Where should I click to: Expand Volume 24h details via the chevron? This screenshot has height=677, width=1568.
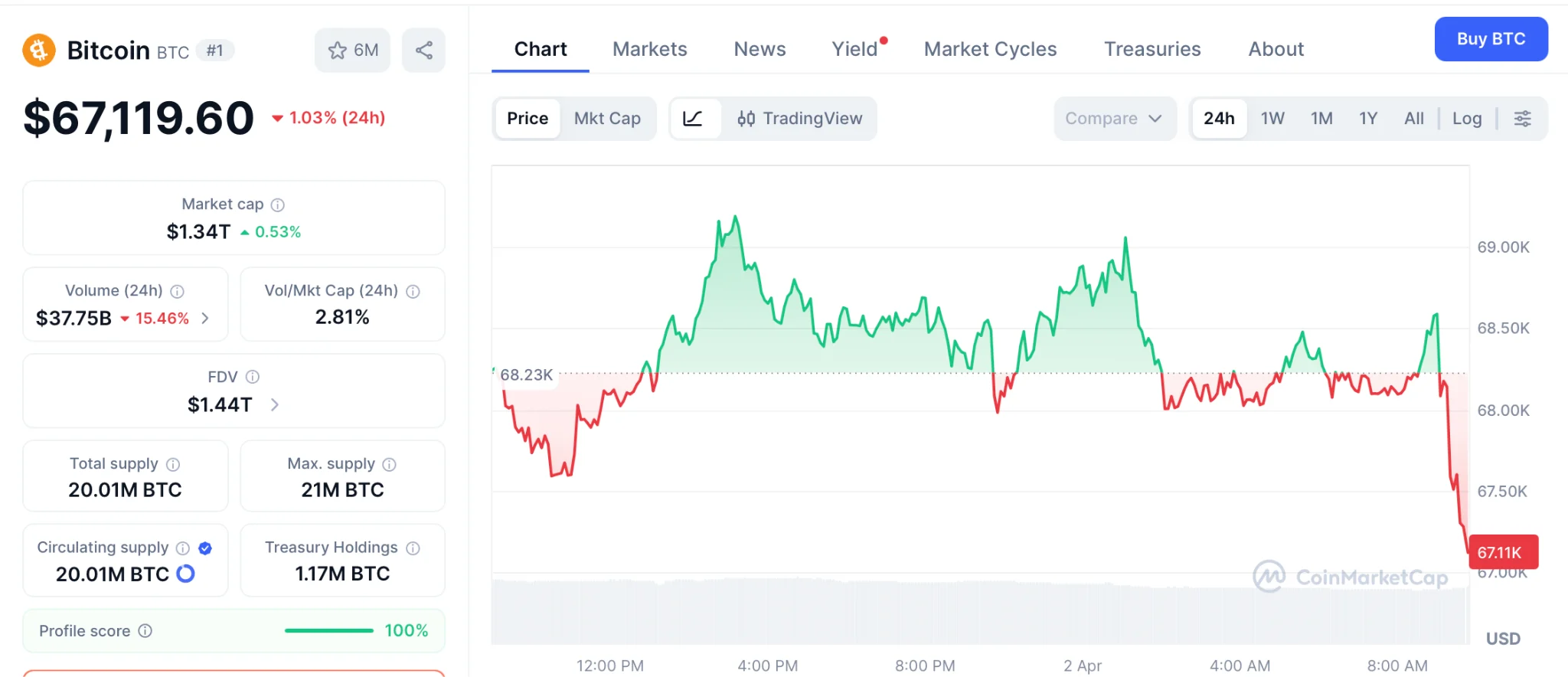point(205,318)
